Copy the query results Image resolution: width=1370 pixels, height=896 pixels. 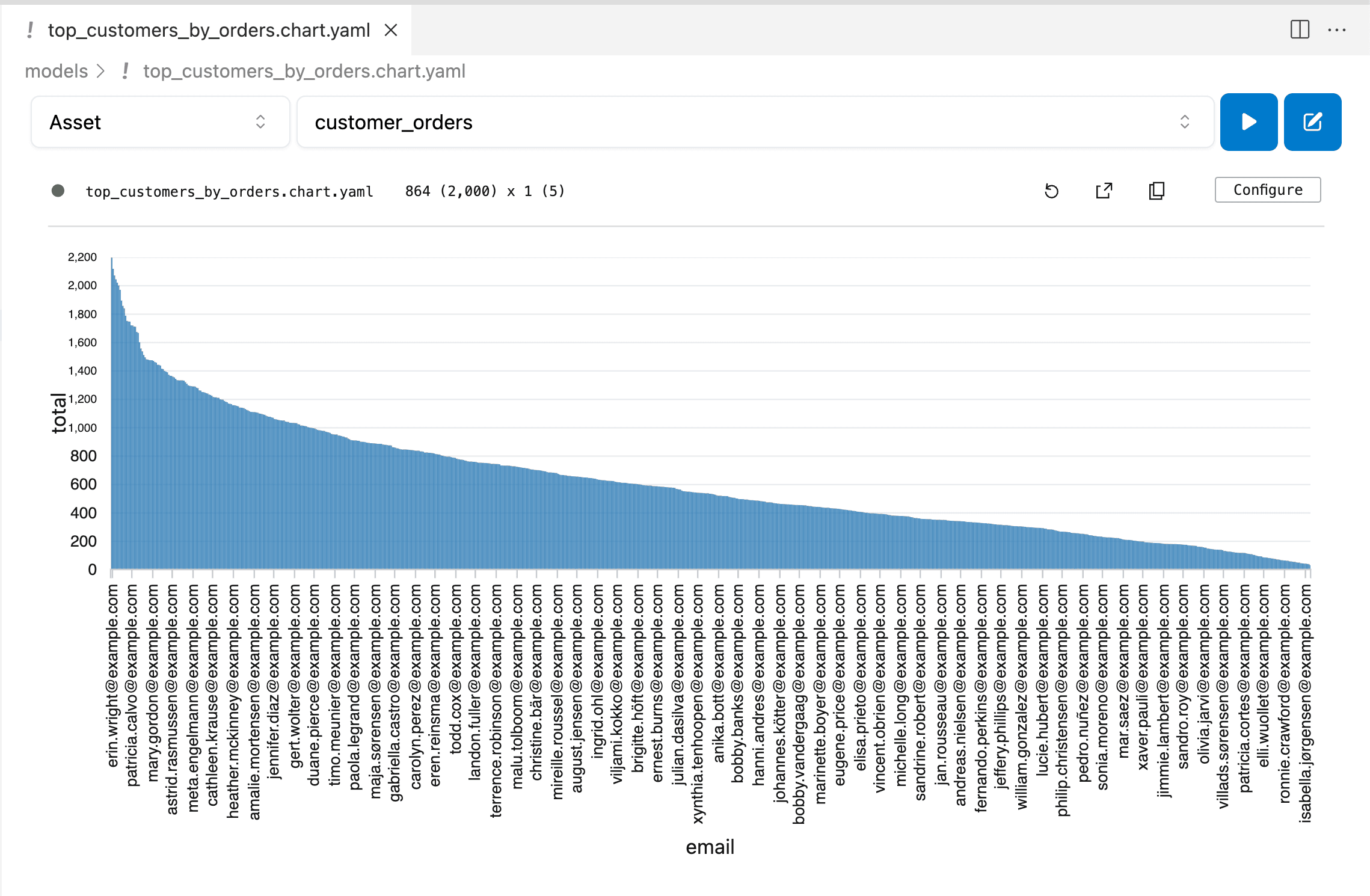point(1156,191)
